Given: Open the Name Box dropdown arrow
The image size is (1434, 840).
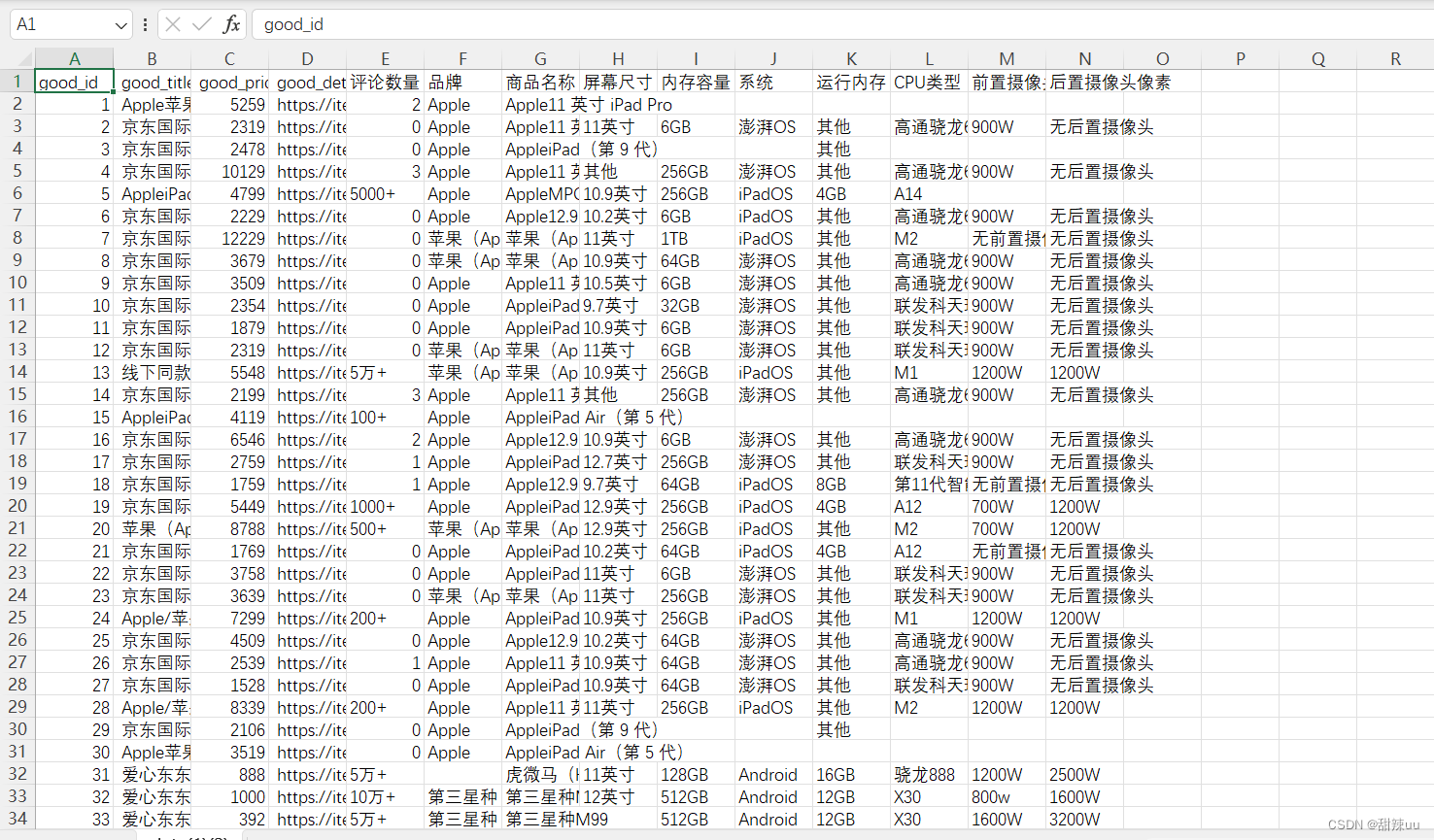Looking at the screenshot, I should click(x=120, y=25).
